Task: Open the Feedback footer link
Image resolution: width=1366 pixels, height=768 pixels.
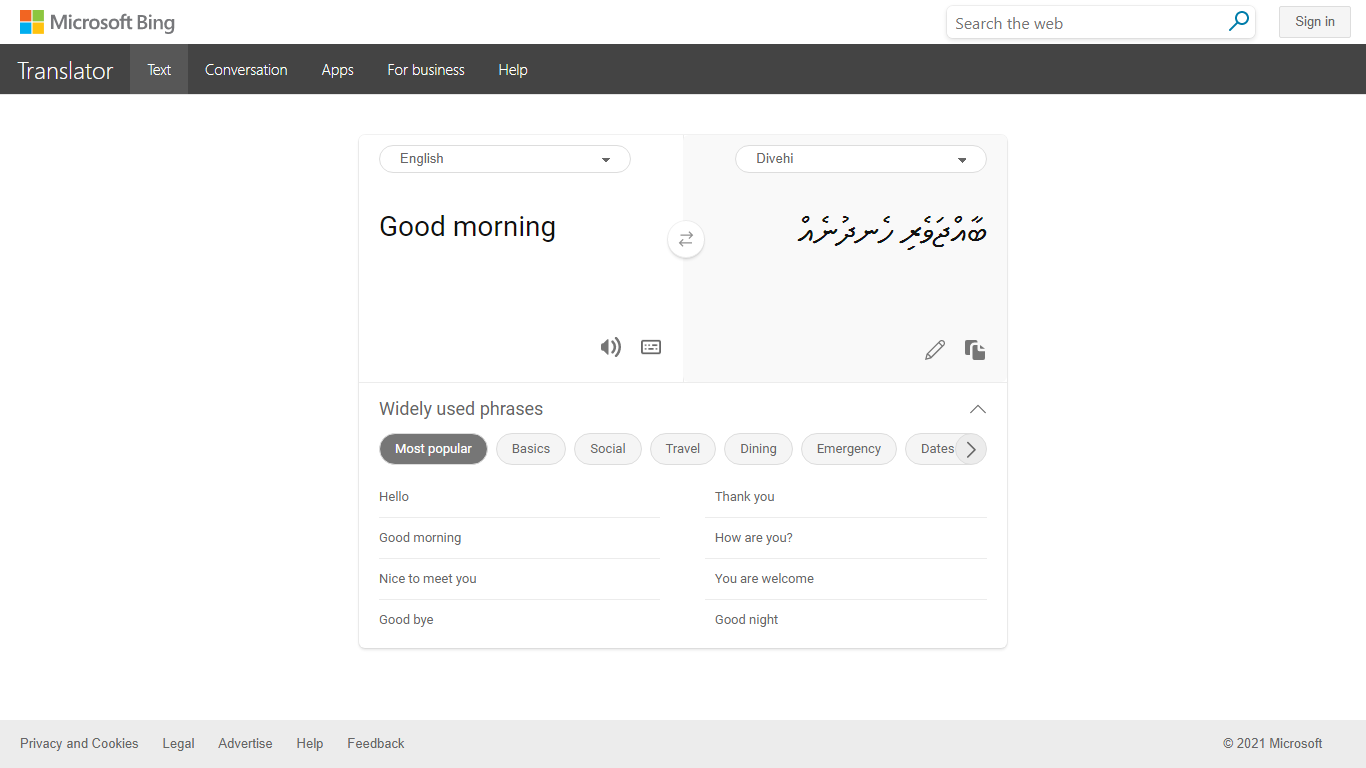Action: 376,743
